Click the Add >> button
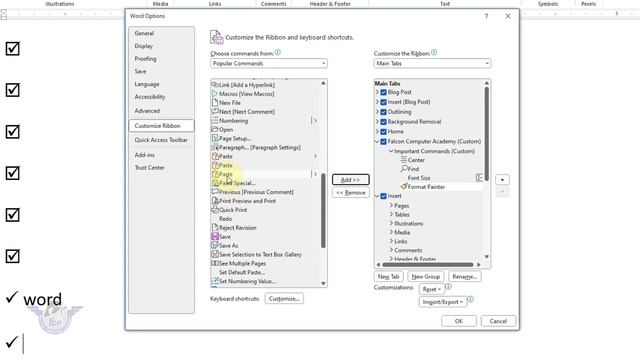640x360 pixels. click(351, 180)
